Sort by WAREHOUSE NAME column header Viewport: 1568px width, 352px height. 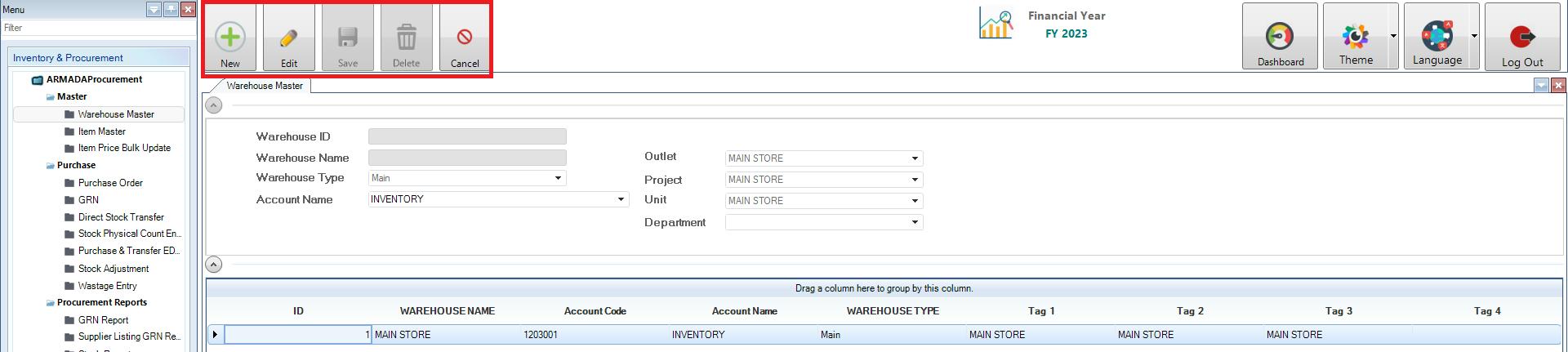[447, 311]
